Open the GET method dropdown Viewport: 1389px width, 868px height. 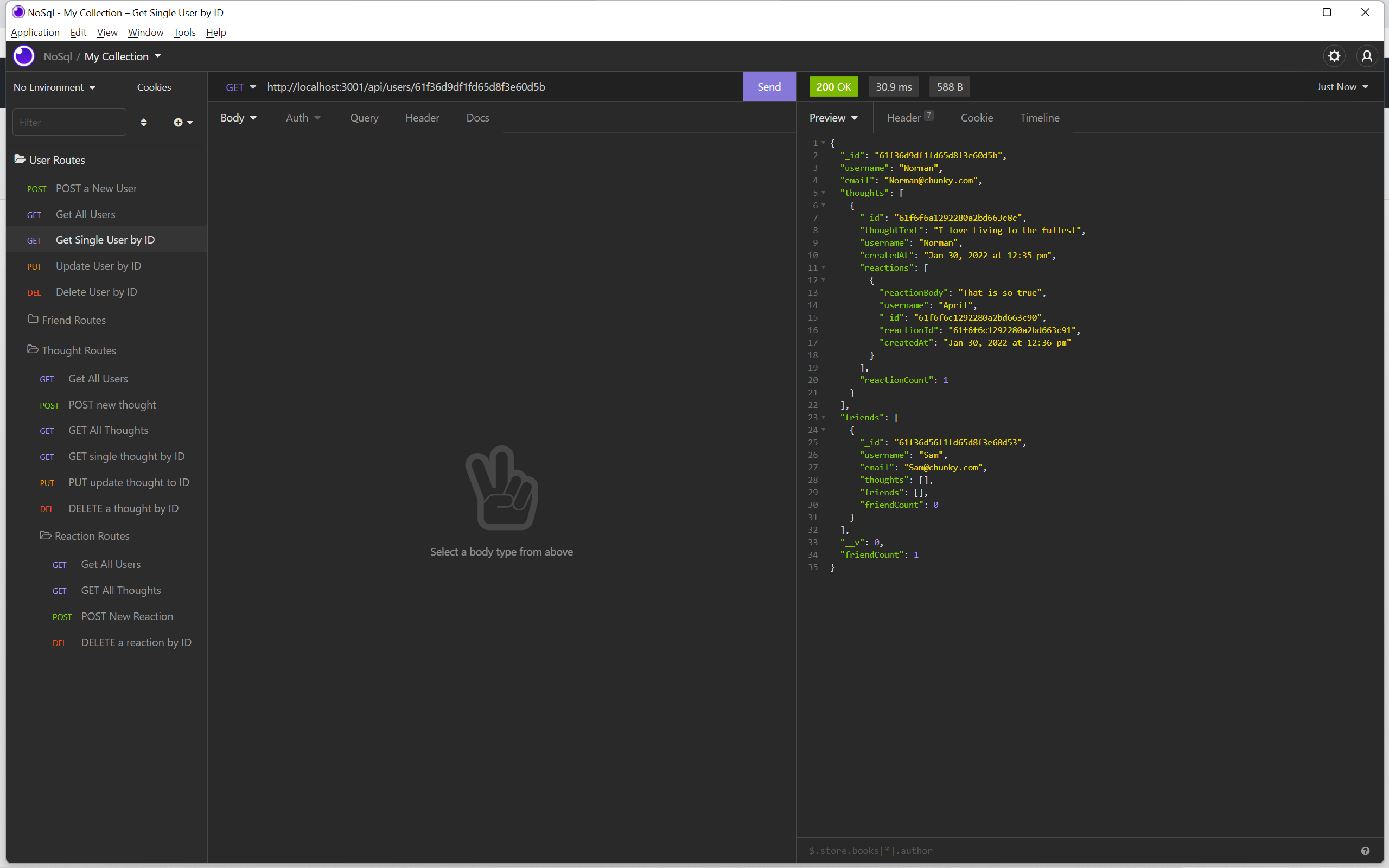[240, 87]
